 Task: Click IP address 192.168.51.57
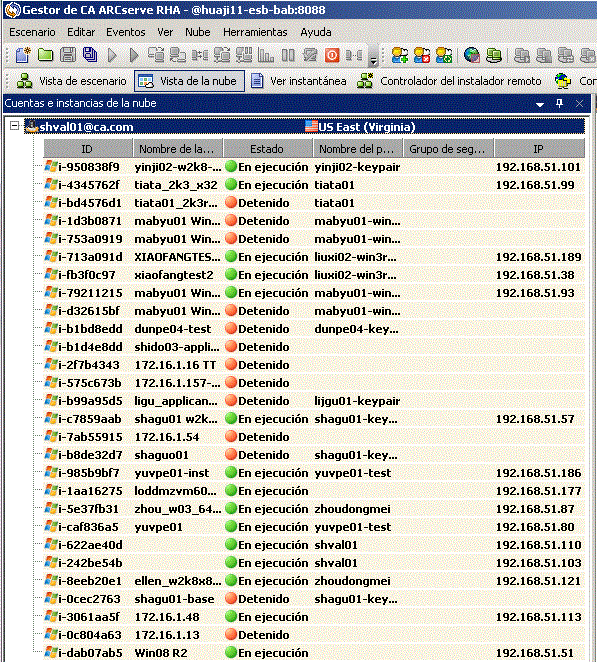pos(535,419)
